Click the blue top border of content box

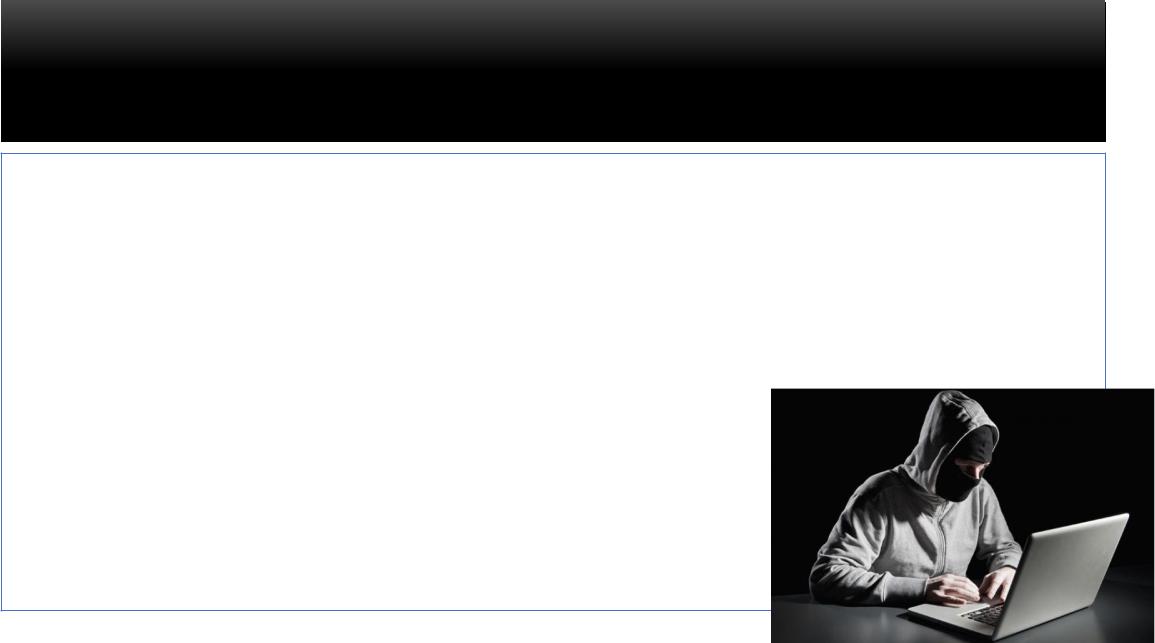coord(553,154)
